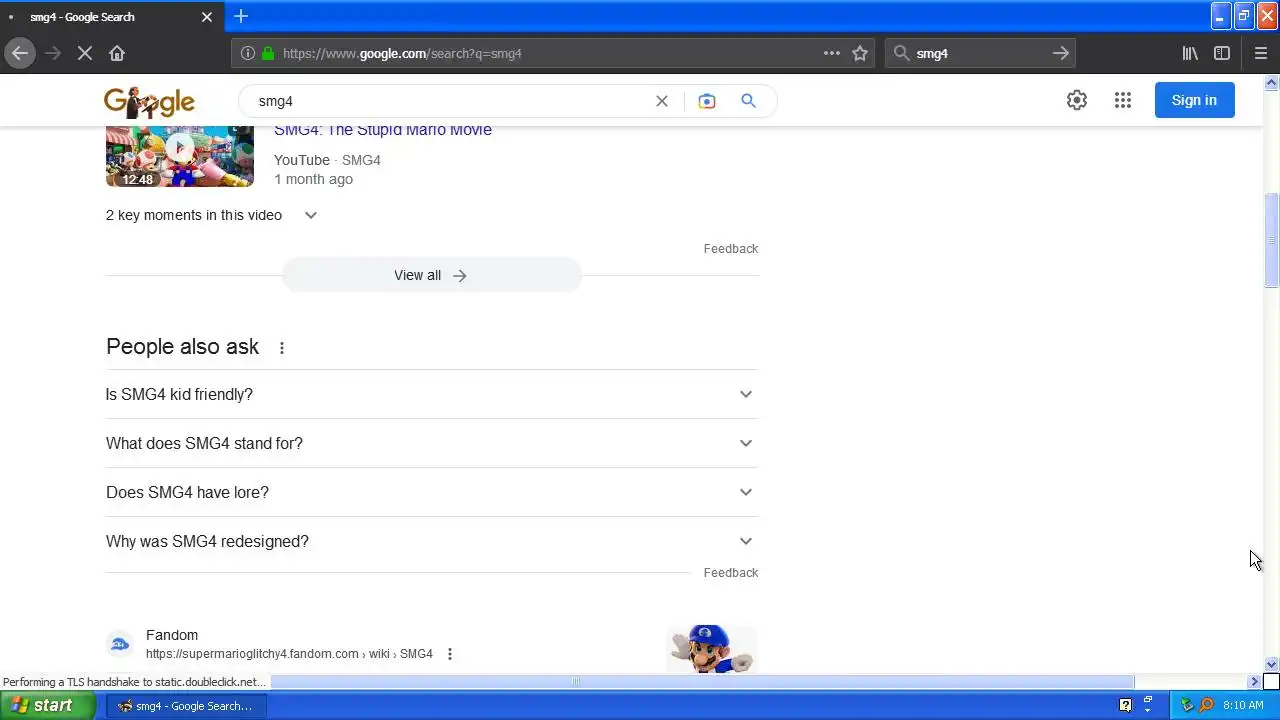Viewport: 1280px width, 720px height.
Task: Click the Google magnifier search button
Action: point(748,101)
